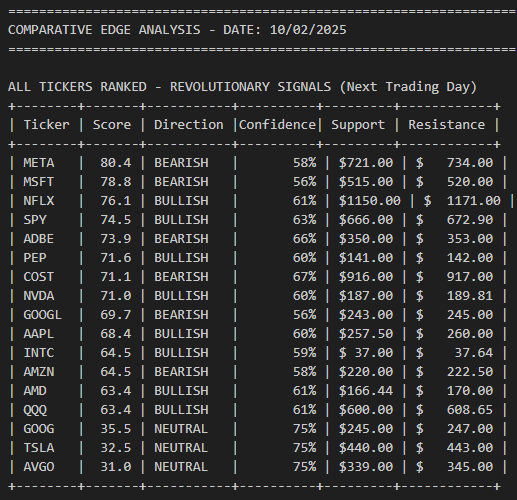517x500 pixels.
Task: Click COST support price $916.00
Action: point(366,277)
